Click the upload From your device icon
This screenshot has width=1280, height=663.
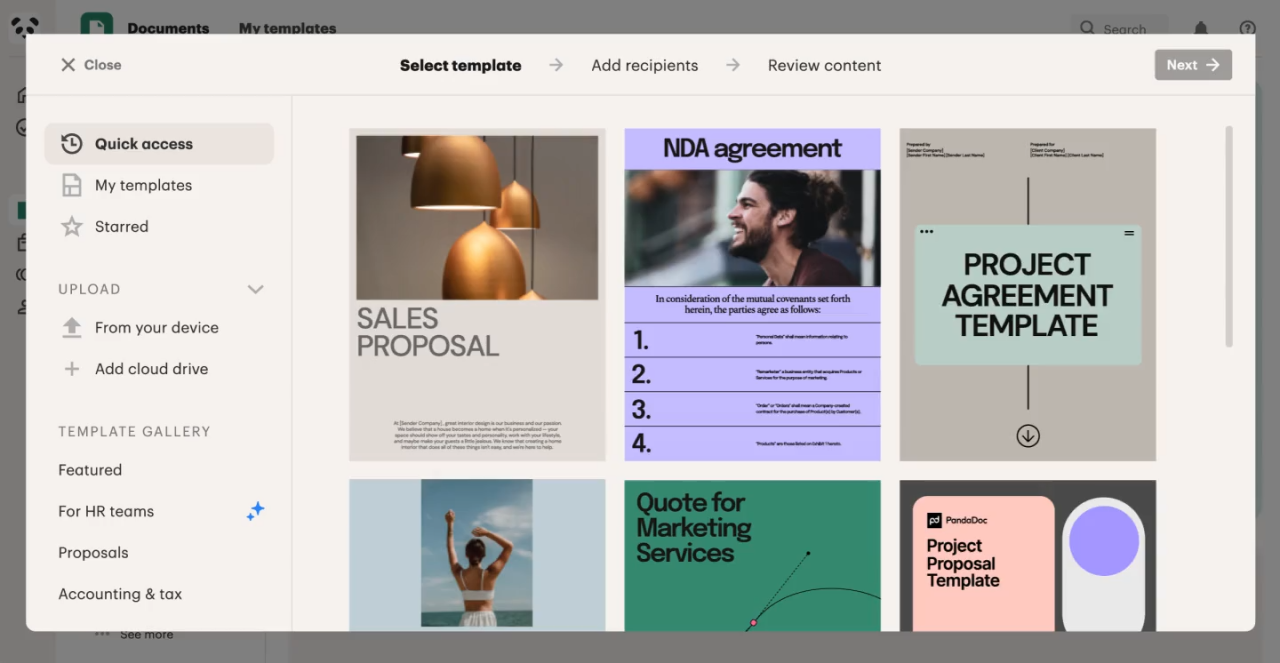pos(72,328)
